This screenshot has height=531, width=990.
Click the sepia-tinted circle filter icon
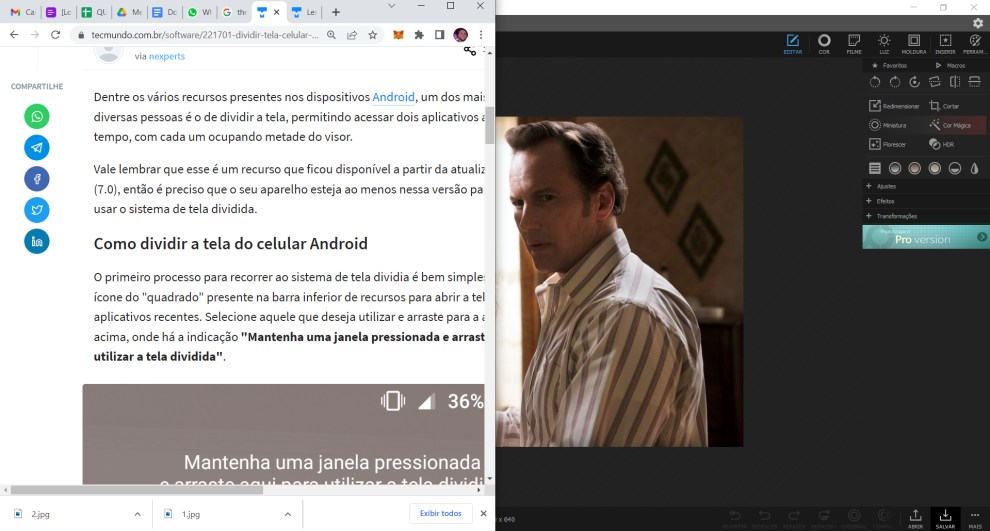point(915,168)
